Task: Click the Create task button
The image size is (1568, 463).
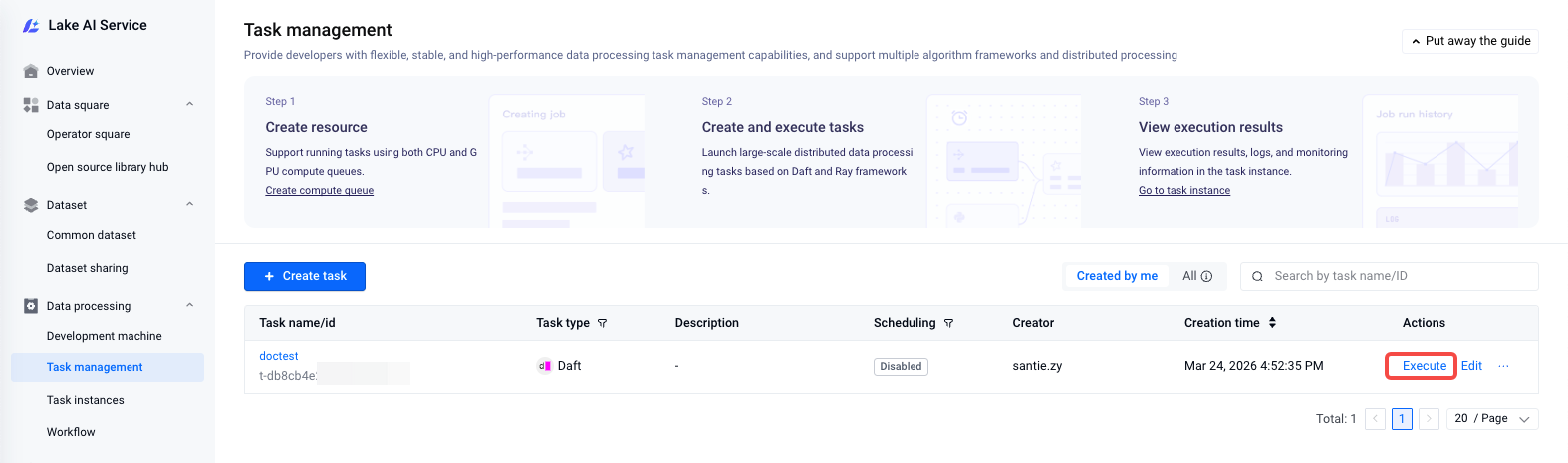Action: pos(305,276)
